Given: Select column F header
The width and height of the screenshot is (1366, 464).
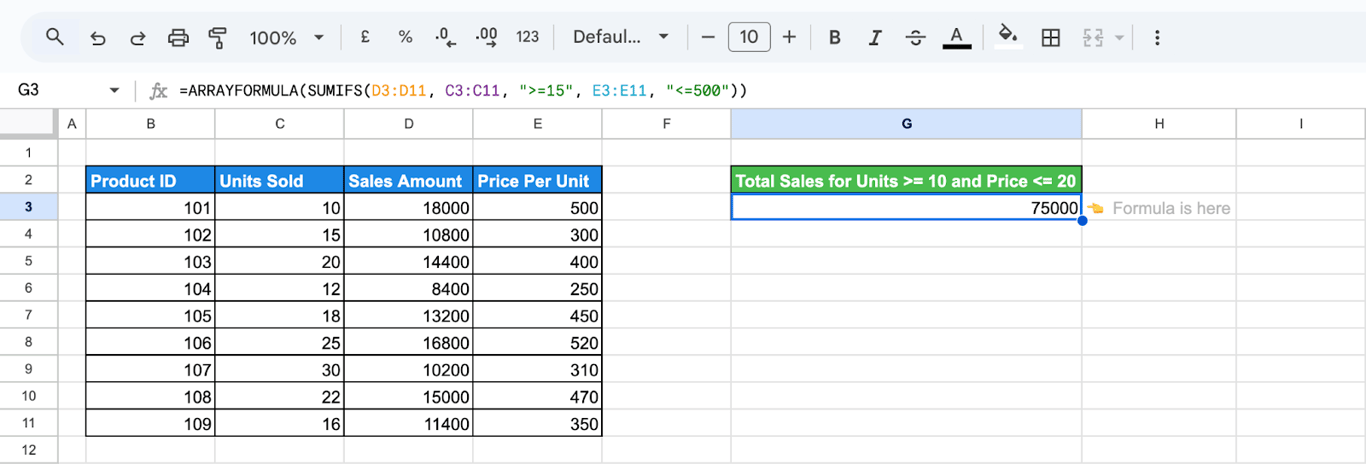Looking at the screenshot, I should (x=666, y=124).
